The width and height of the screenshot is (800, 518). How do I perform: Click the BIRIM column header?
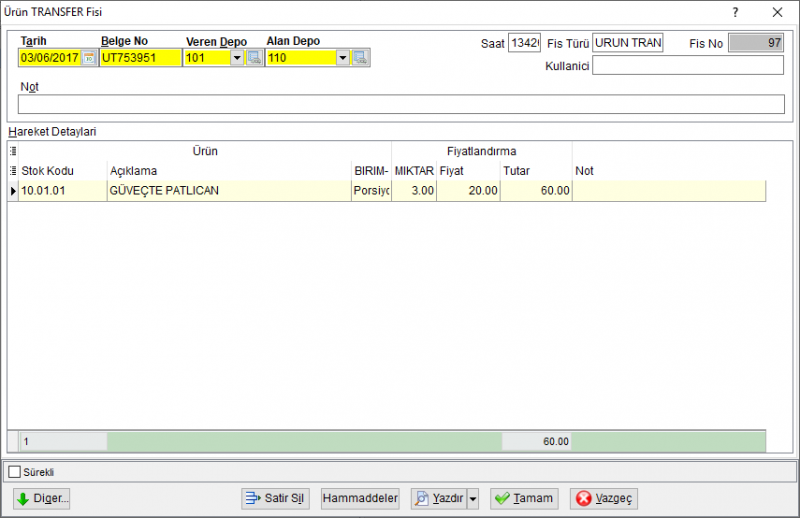[x=371, y=170]
